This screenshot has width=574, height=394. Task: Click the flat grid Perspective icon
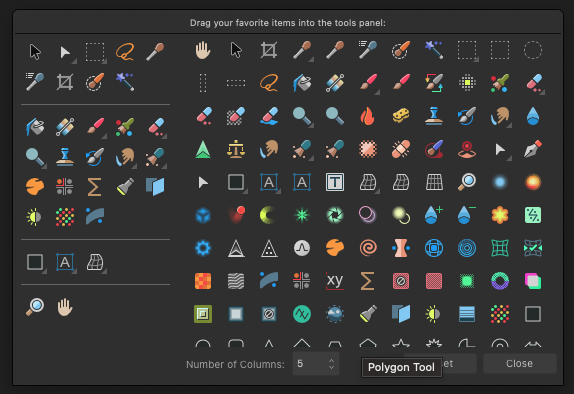pos(434,182)
